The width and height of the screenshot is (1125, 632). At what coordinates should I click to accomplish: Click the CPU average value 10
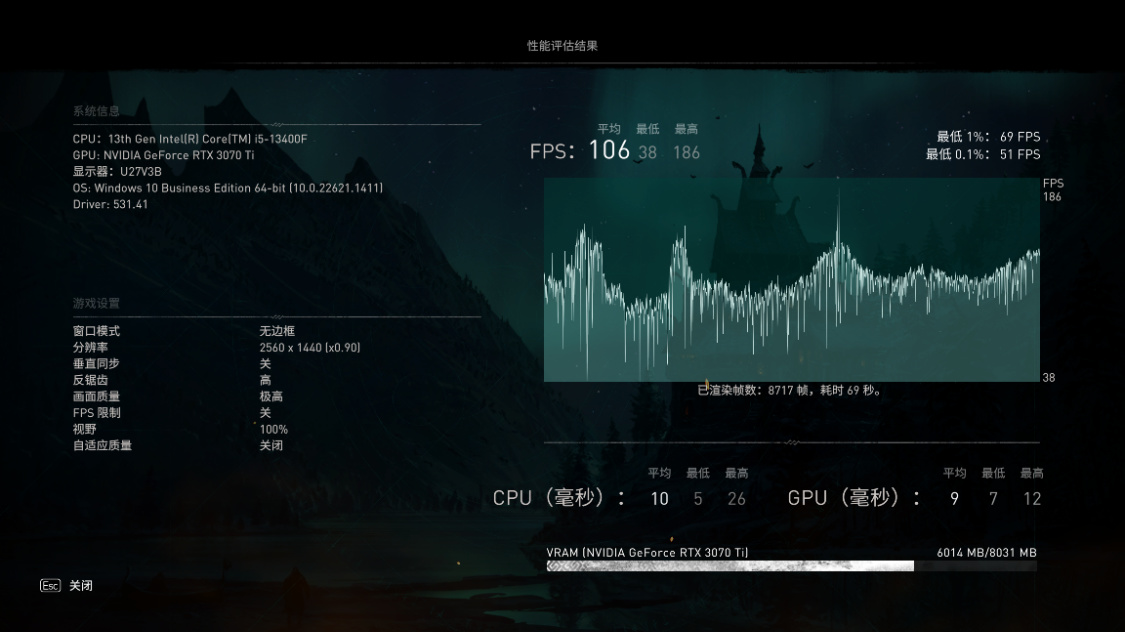[659, 499]
